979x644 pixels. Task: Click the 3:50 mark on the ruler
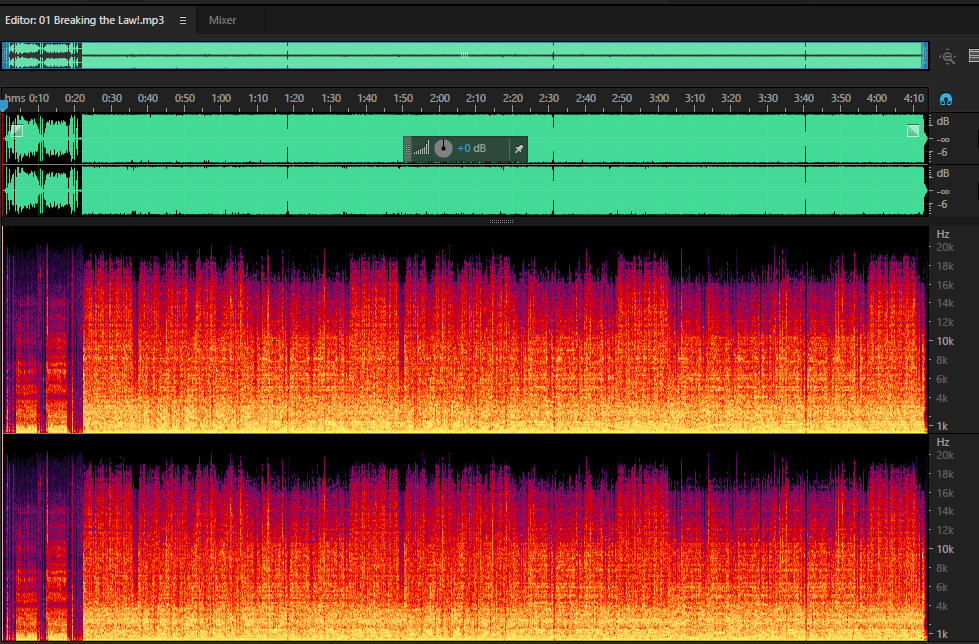841,98
